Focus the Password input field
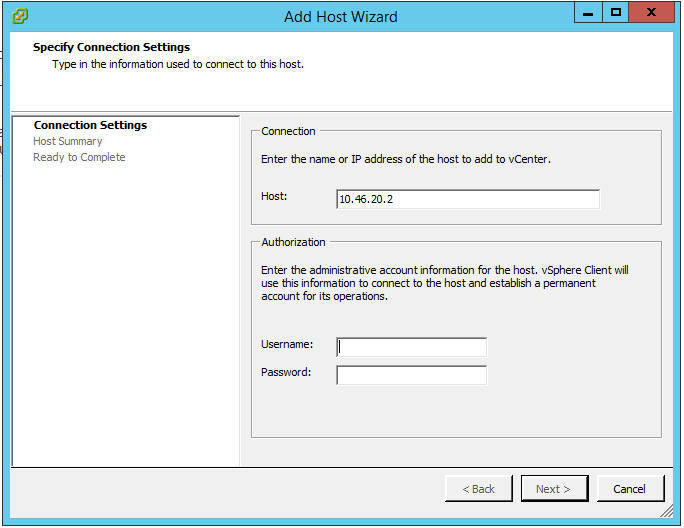684x528 pixels. (x=412, y=375)
